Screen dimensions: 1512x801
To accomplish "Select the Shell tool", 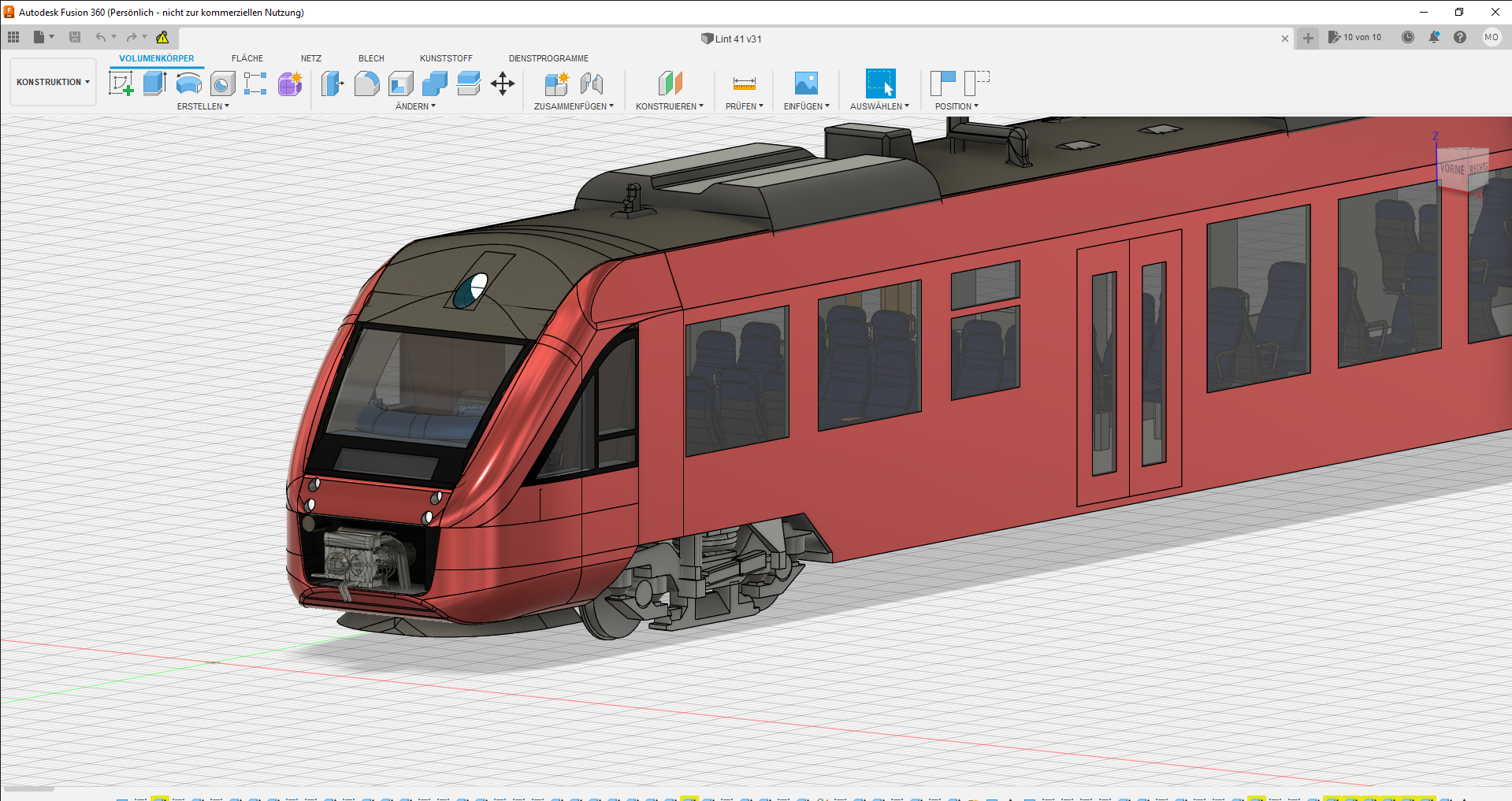I will pos(401,83).
